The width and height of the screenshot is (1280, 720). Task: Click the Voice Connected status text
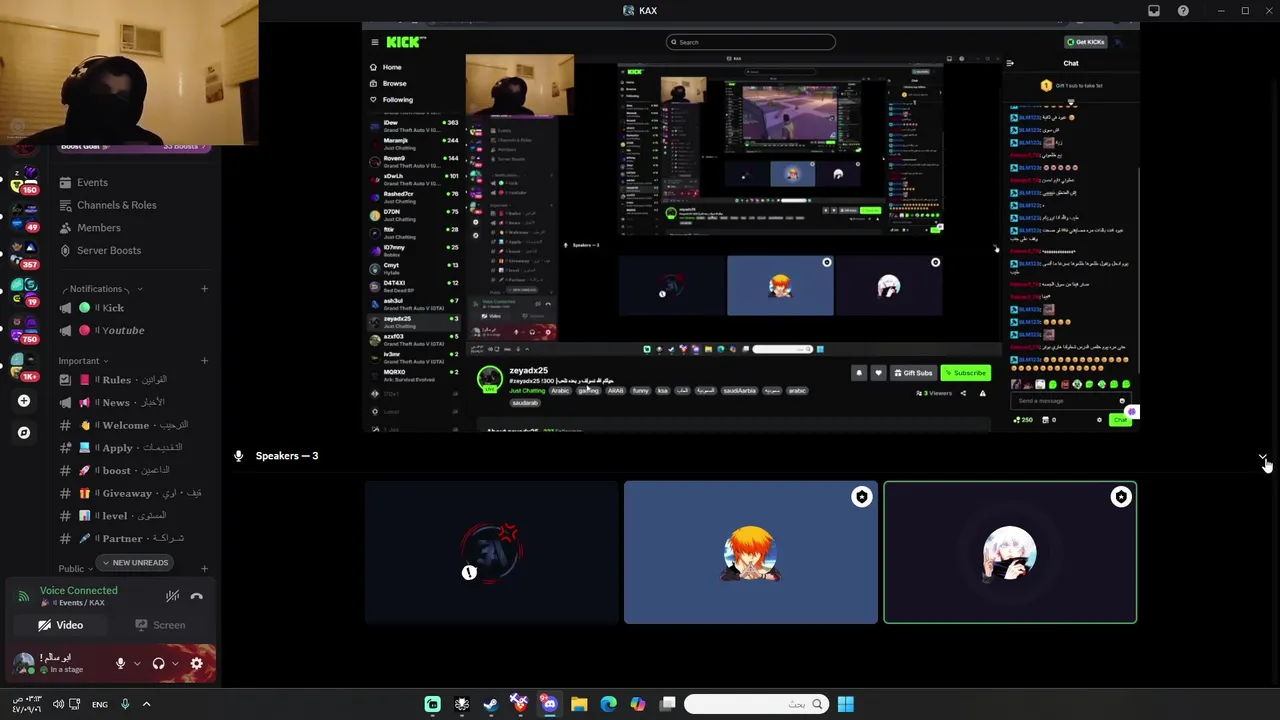tap(78, 590)
